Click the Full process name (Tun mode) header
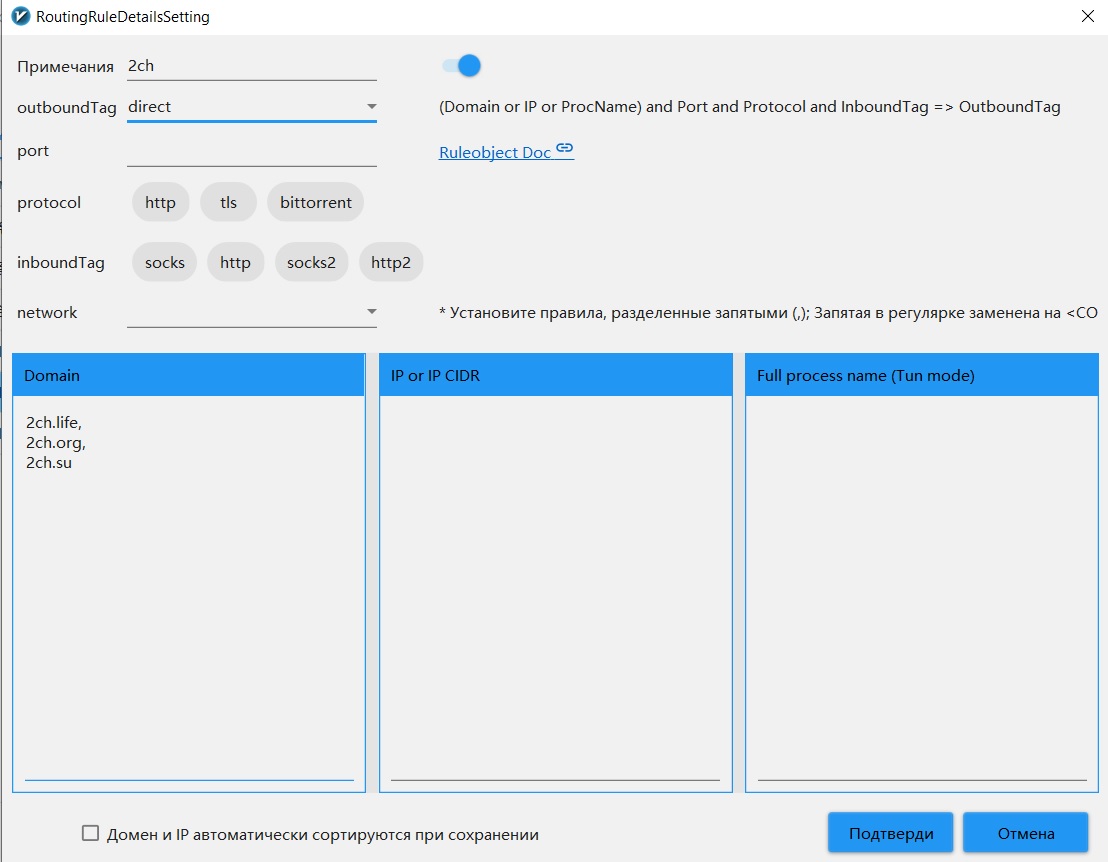This screenshot has width=1108, height=862. coord(921,375)
